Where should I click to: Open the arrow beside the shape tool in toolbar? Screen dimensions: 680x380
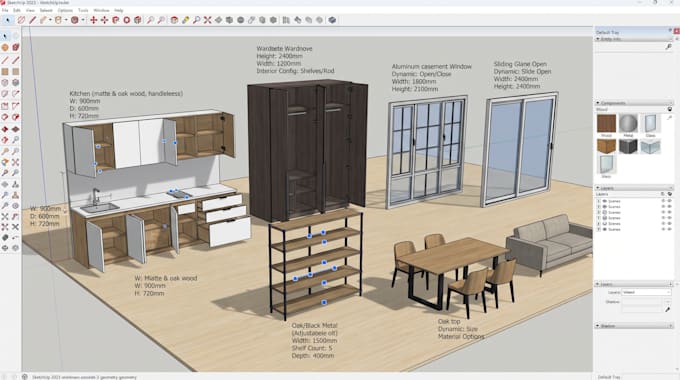point(66,20)
